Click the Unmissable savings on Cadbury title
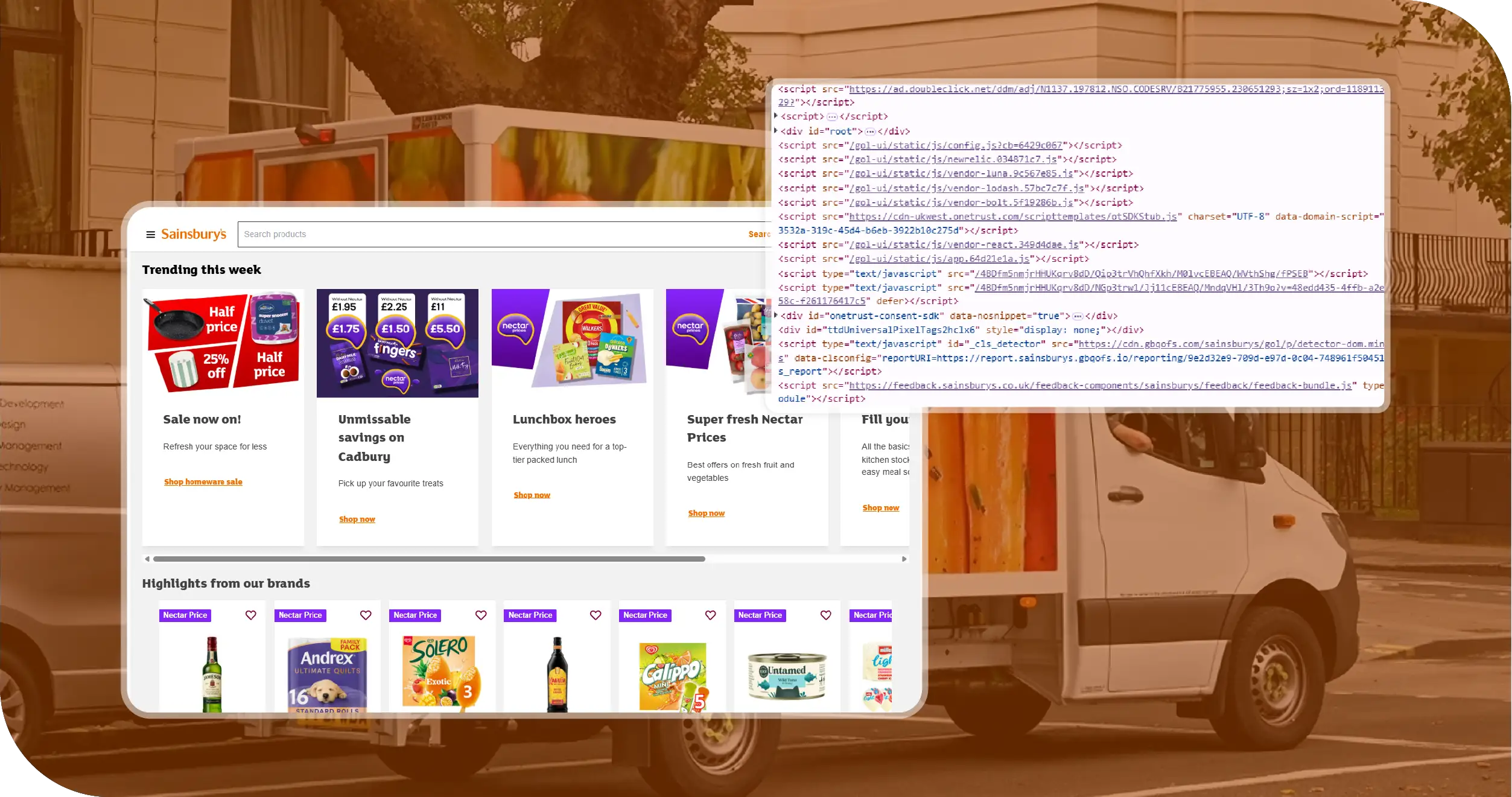This screenshot has width=1512, height=797. click(375, 437)
